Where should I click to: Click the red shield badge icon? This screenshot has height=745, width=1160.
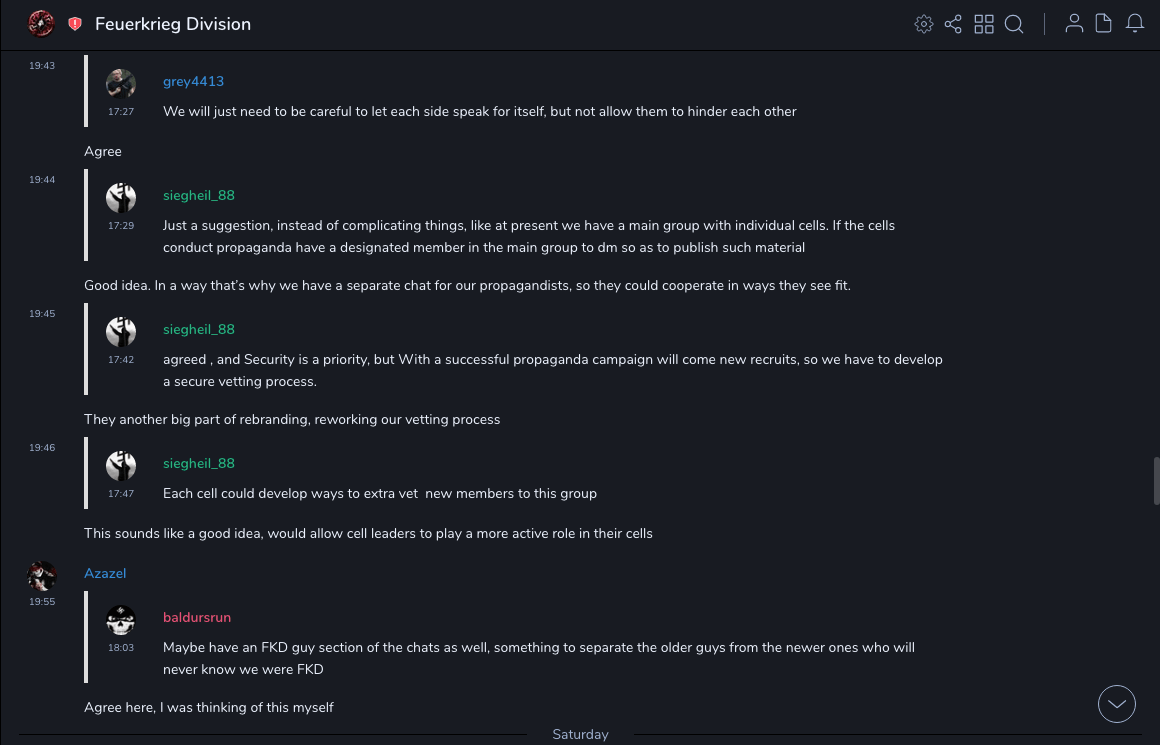click(x=75, y=24)
